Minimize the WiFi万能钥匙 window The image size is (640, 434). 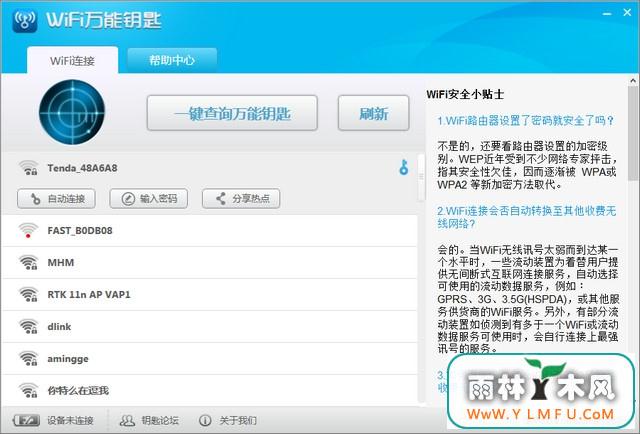[x=607, y=13]
